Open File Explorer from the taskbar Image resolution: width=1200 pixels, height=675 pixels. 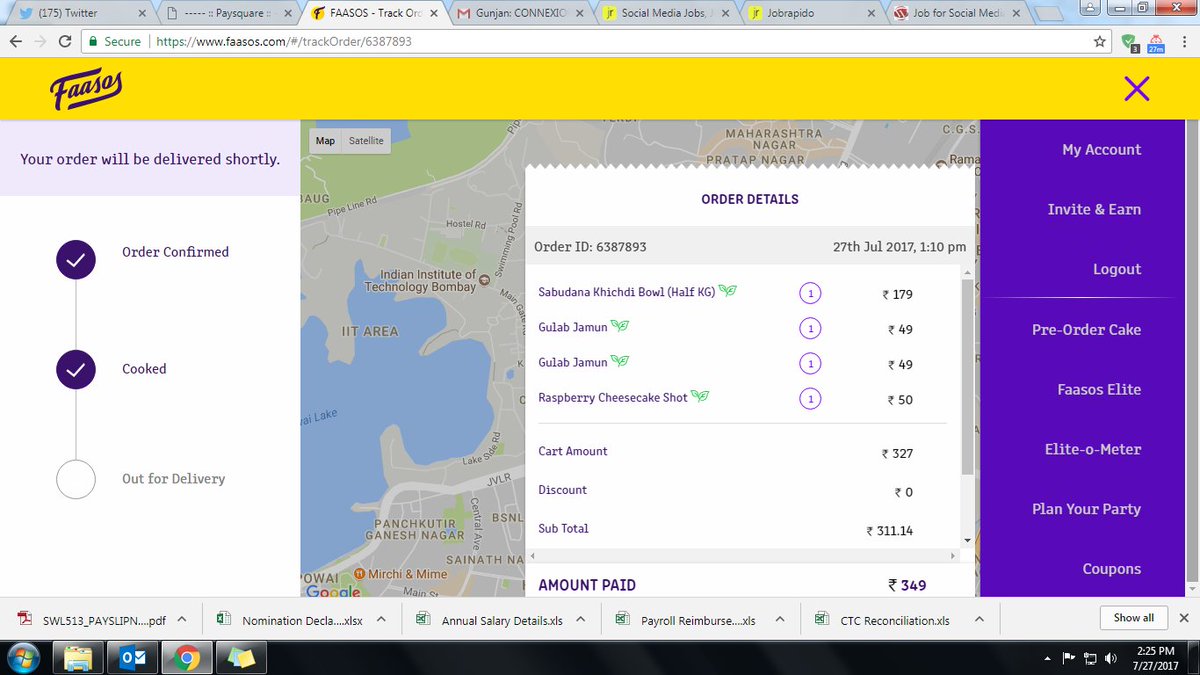click(x=78, y=659)
